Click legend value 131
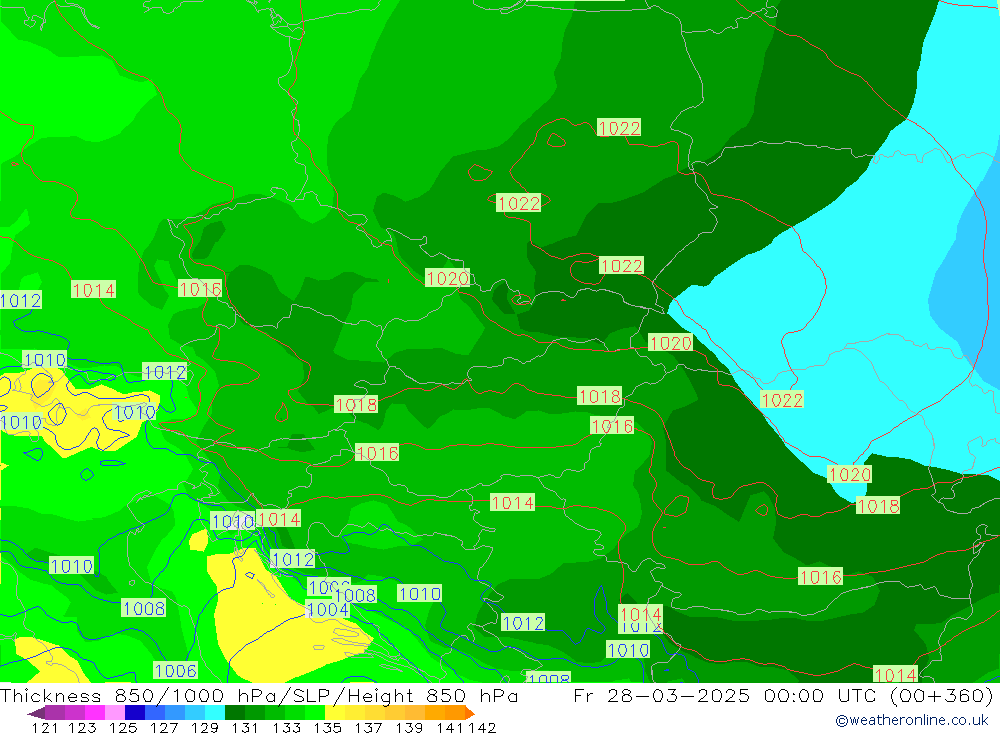The image size is (1000, 733). point(245,727)
